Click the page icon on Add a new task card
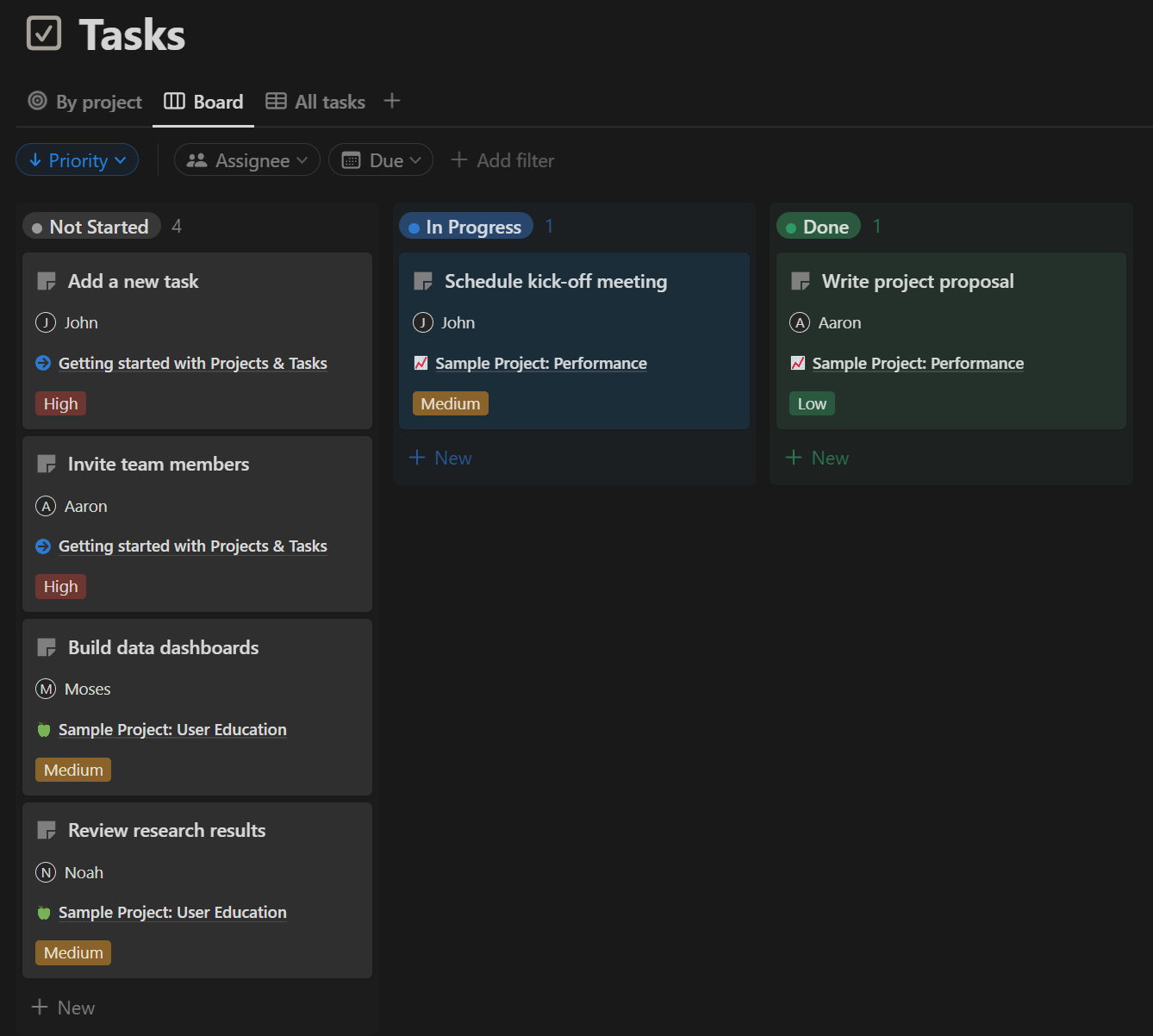 point(47,282)
